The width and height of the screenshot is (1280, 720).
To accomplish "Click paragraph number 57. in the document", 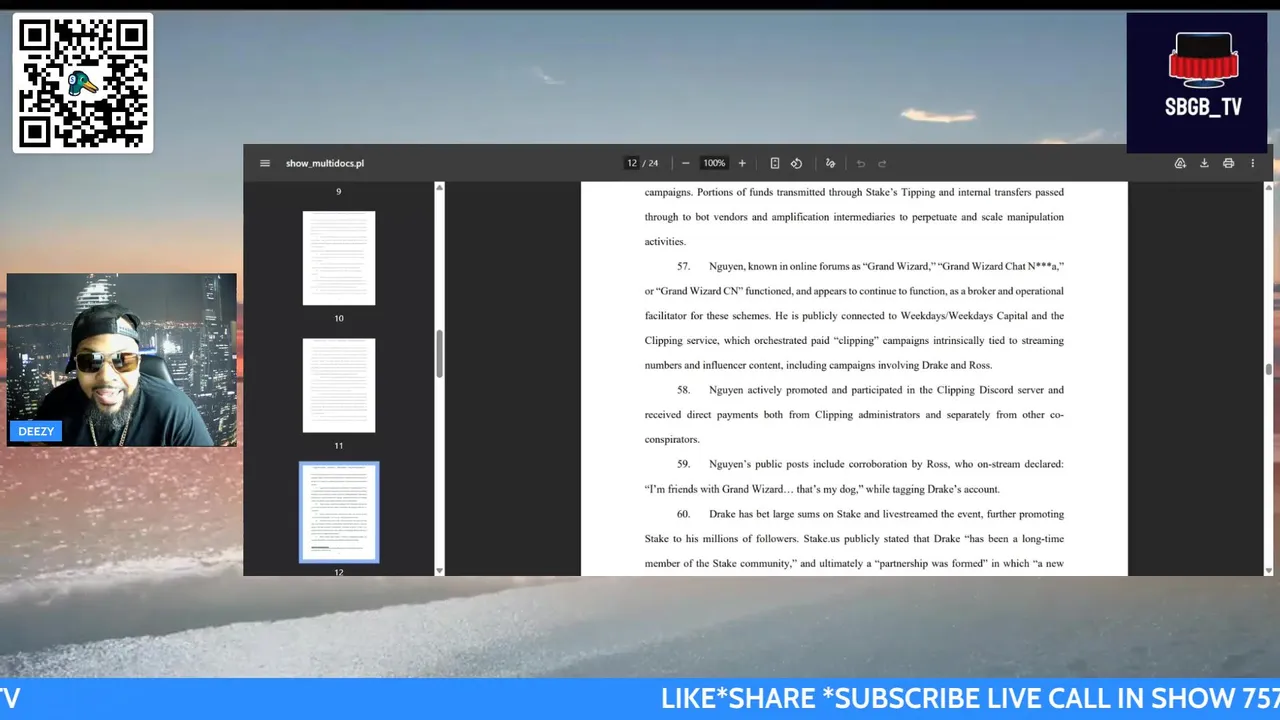I will [684, 266].
